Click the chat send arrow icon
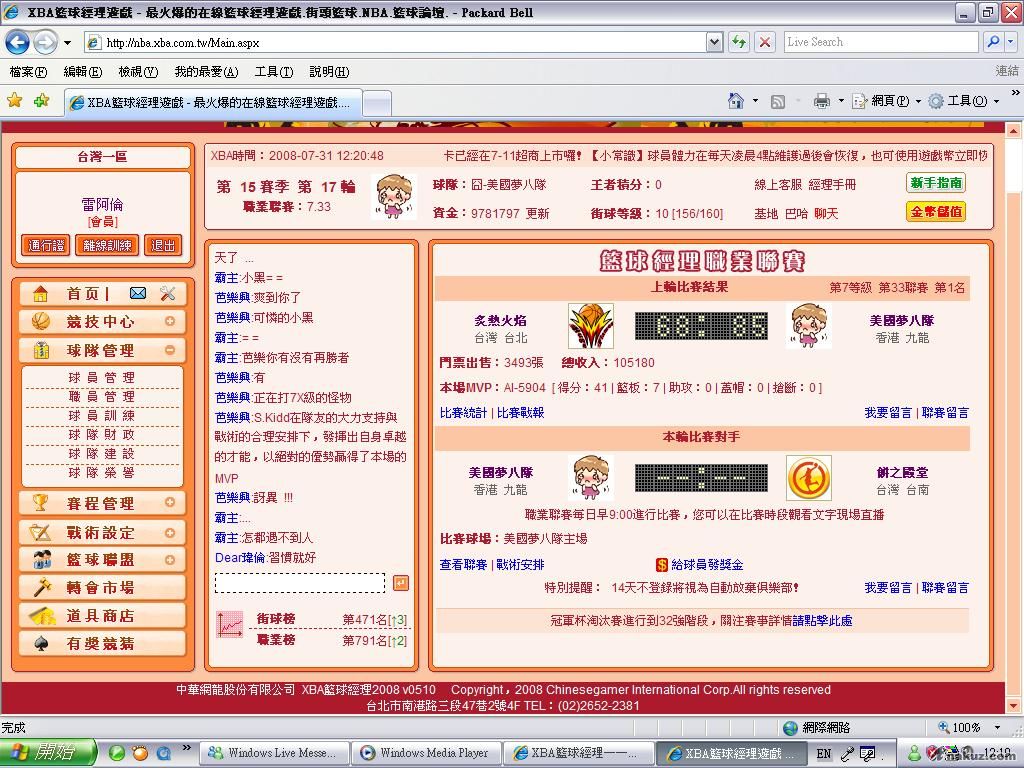Viewport: 1024px width, 768px height. (400, 583)
